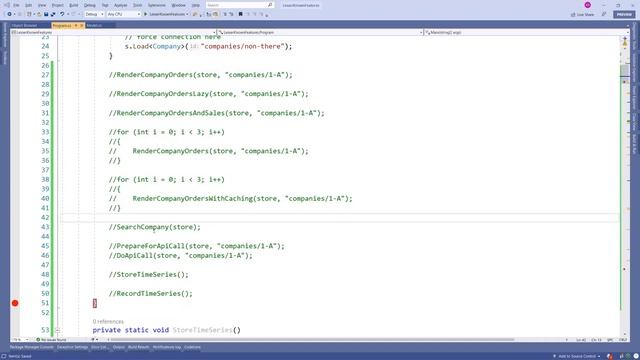
Task: Click Add to Source Control
Action: pyautogui.click(x=577, y=356)
